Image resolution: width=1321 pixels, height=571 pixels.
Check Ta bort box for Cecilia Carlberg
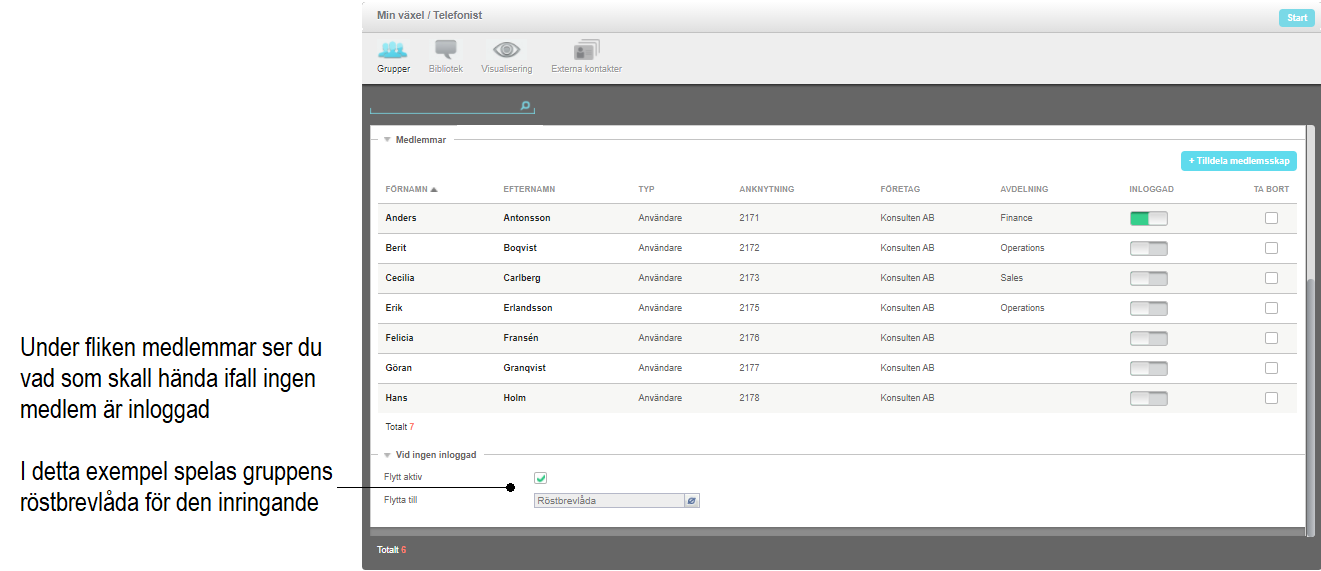click(1271, 278)
